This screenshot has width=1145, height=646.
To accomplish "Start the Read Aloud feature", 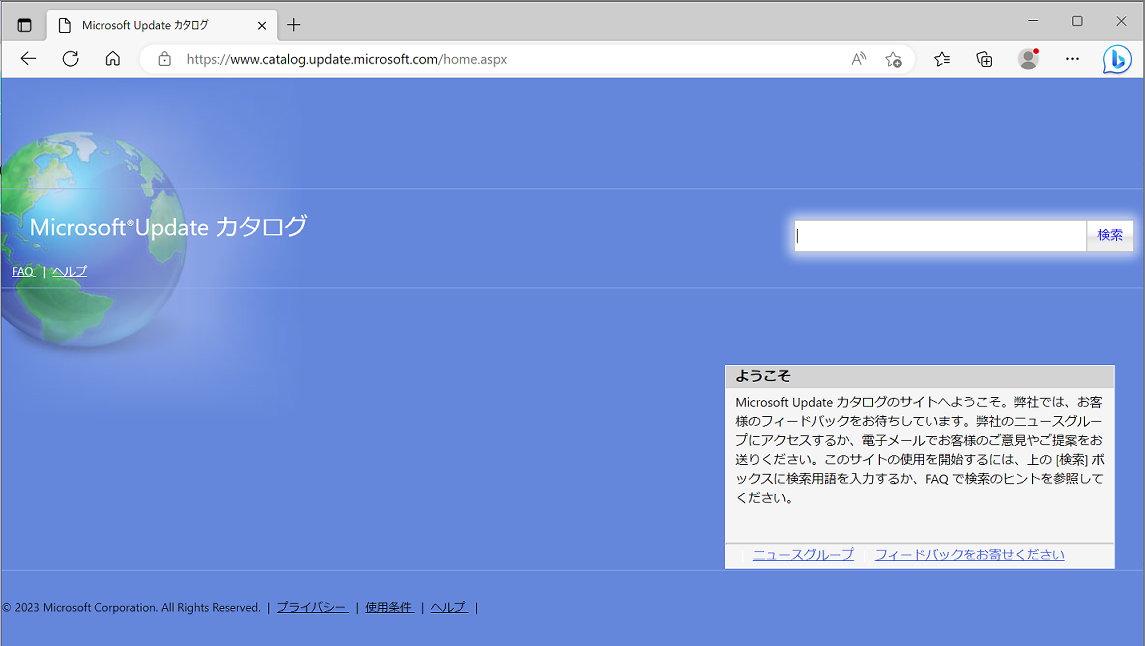I will (x=859, y=59).
